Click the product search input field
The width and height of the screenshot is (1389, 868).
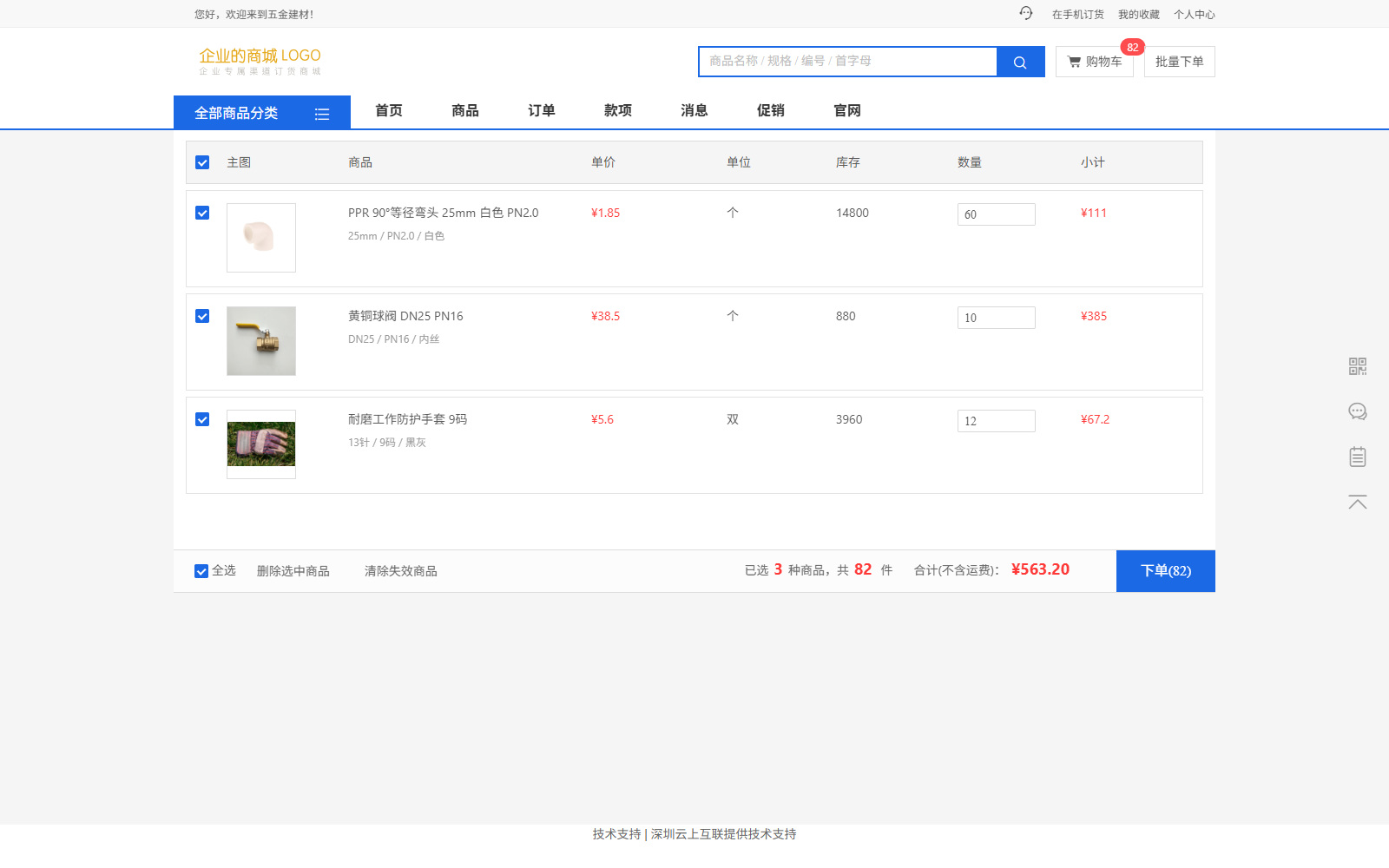[x=848, y=62]
